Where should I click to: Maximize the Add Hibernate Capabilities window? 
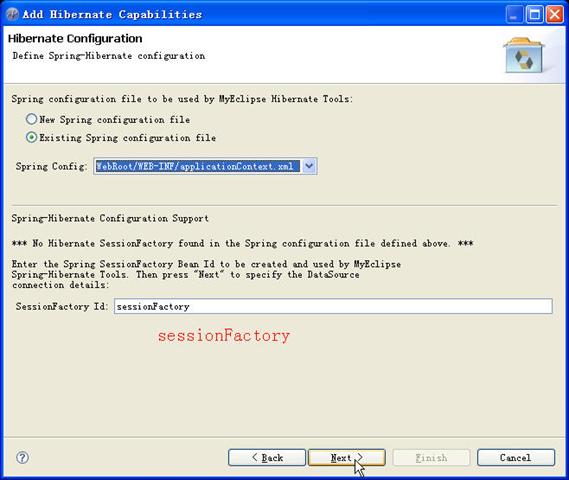pos(535,15)
